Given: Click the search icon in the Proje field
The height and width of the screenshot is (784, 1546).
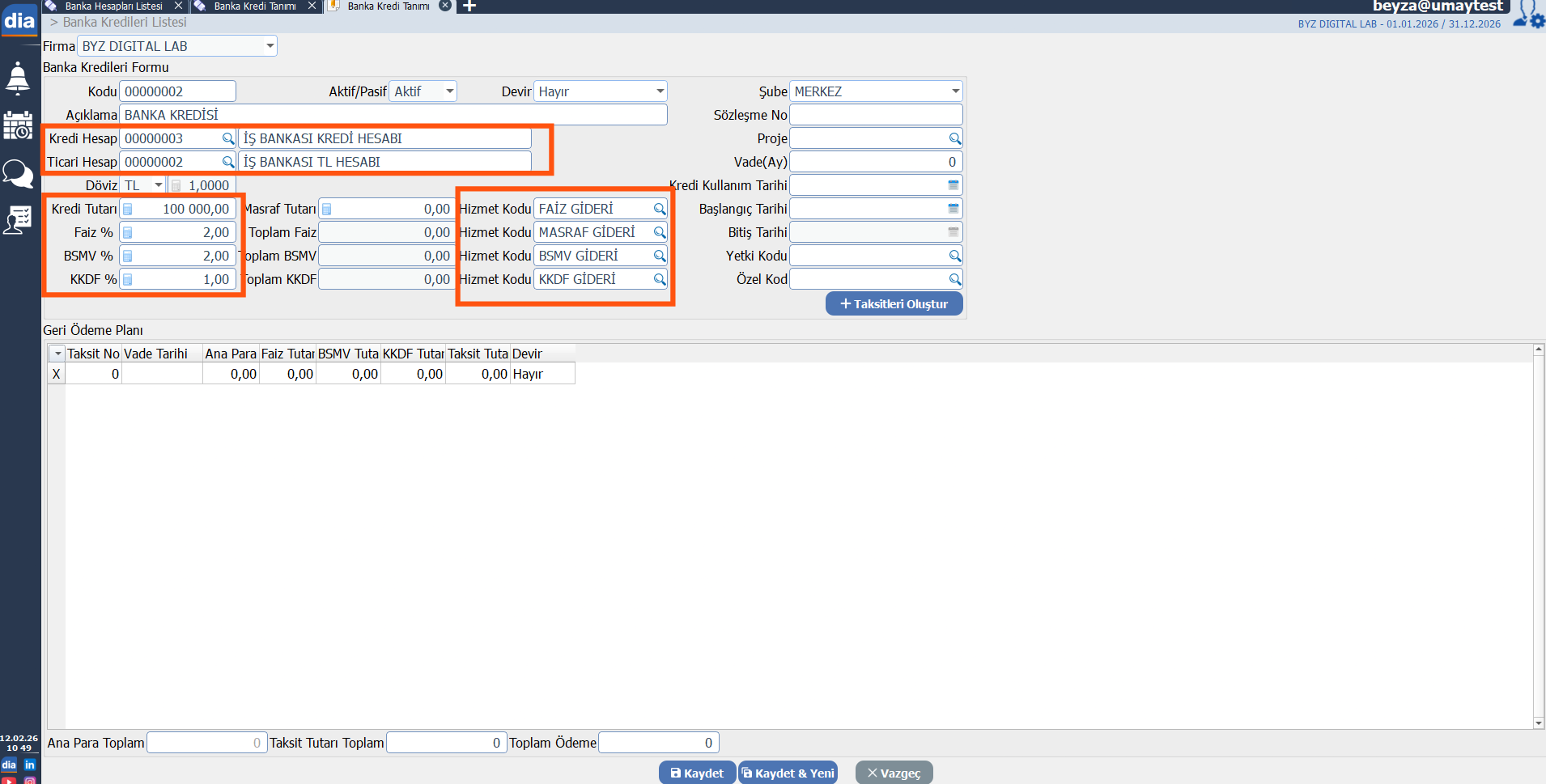Looking at the screenshot, I should pos(955,139).
